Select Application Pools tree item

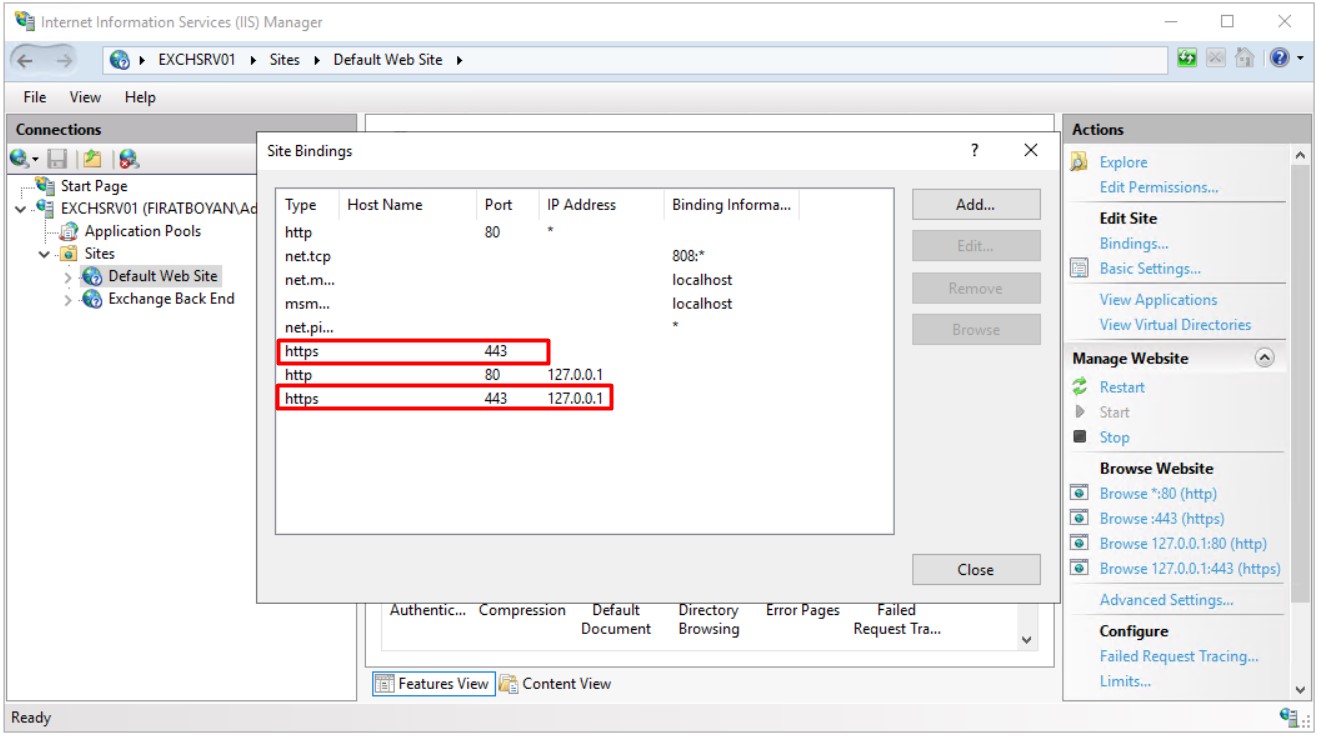click(142, 231)
